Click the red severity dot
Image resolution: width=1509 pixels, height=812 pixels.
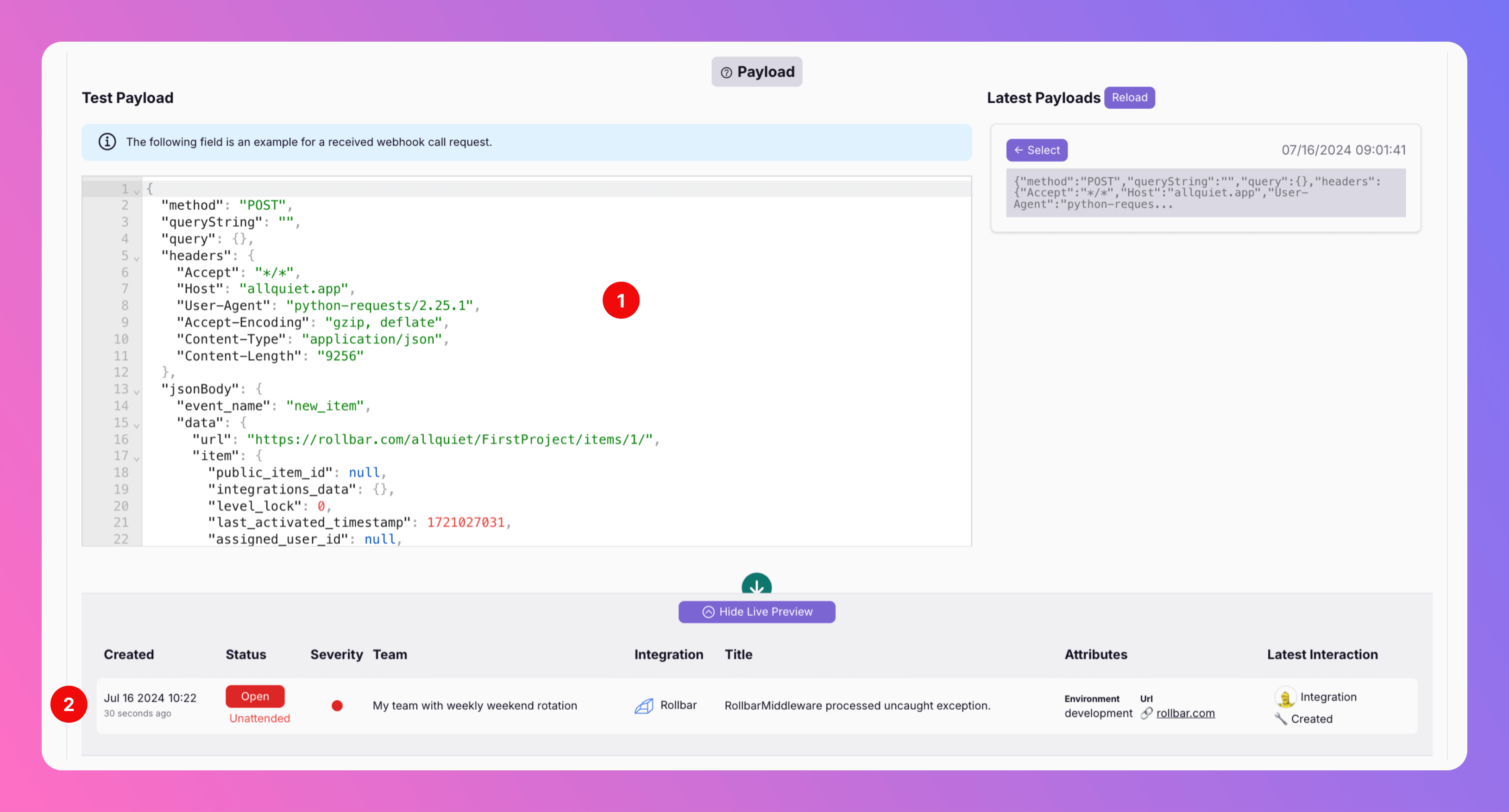[x=337, y=706]
